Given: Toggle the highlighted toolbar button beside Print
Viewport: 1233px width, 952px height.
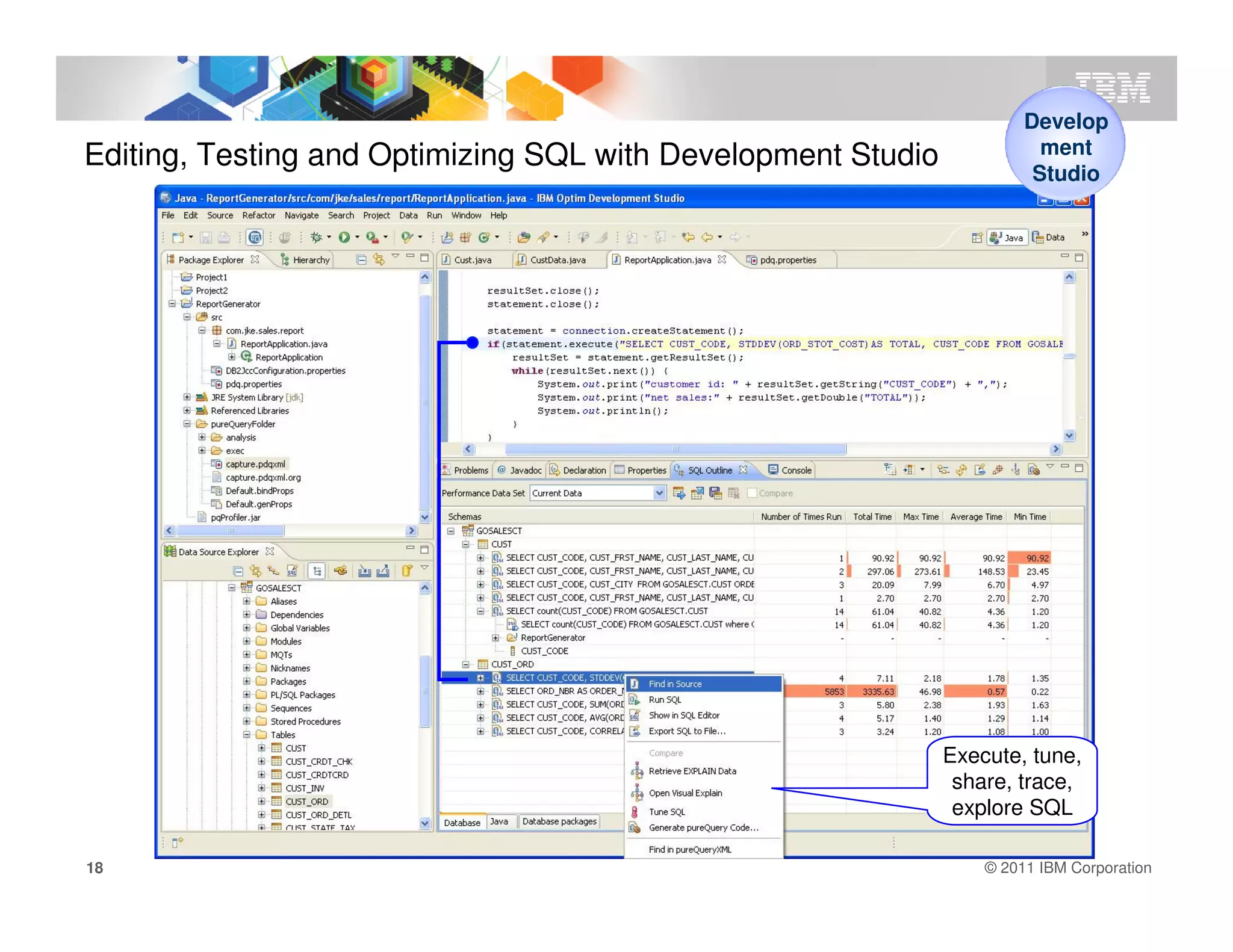Looking at the screenshot, I should [x=255, y=238].
